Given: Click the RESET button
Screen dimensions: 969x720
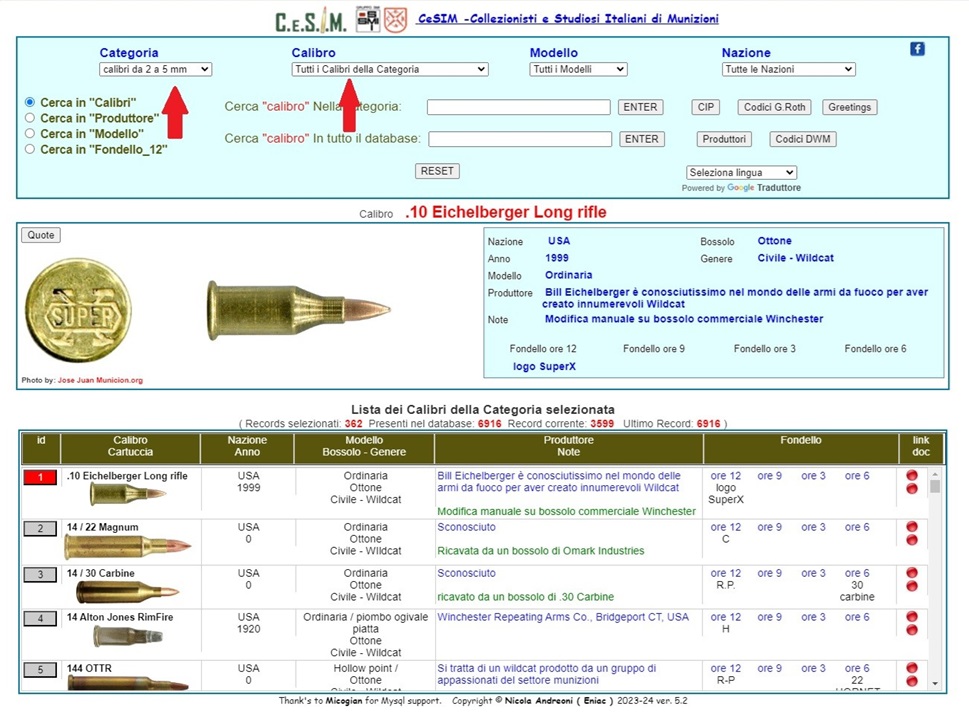Looking at the screenshot, I should tap(437, 171).
